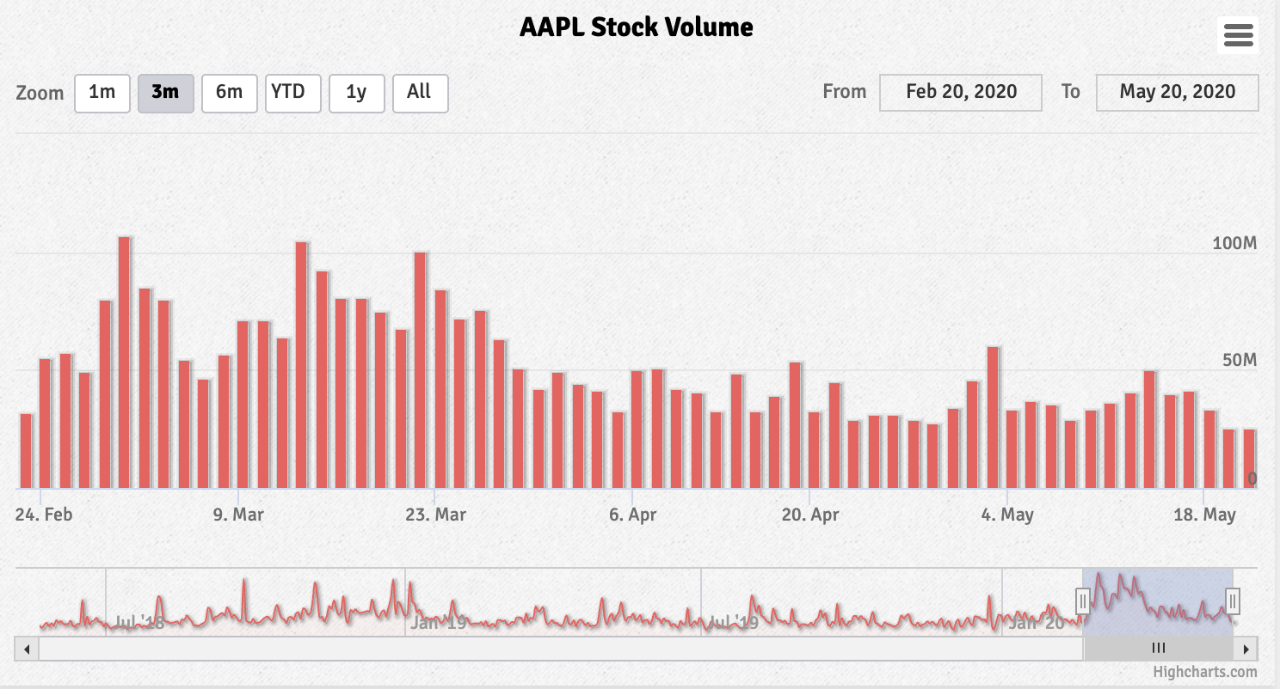
Task: Click the Jan '20 label in the navigator
Action: (1037, 623)
